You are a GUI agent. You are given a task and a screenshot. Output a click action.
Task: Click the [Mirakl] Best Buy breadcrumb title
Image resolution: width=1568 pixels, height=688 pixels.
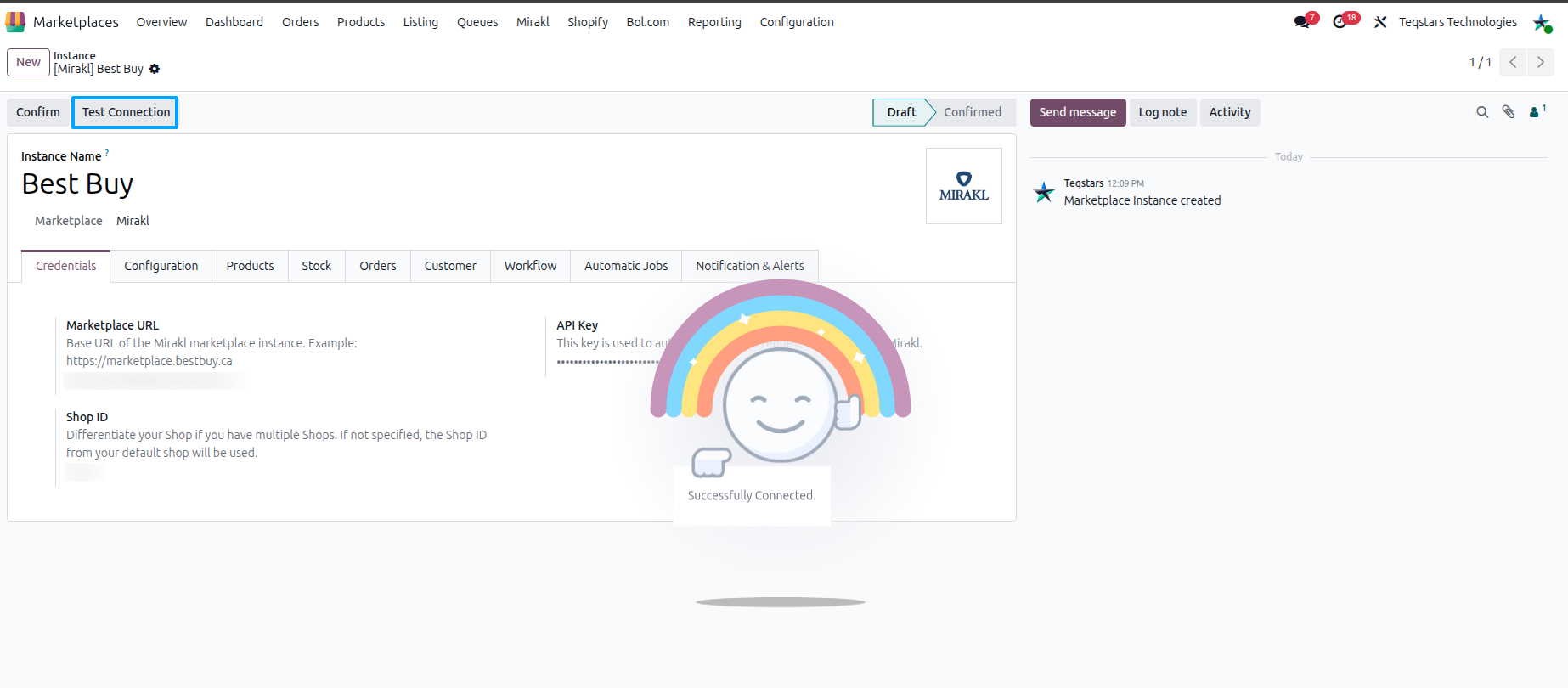(x=99, y=69)
